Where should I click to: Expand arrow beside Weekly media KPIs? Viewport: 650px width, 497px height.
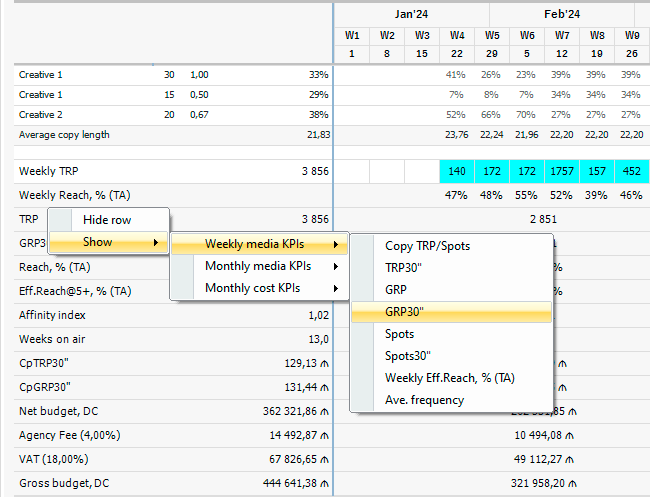point(336,245)
